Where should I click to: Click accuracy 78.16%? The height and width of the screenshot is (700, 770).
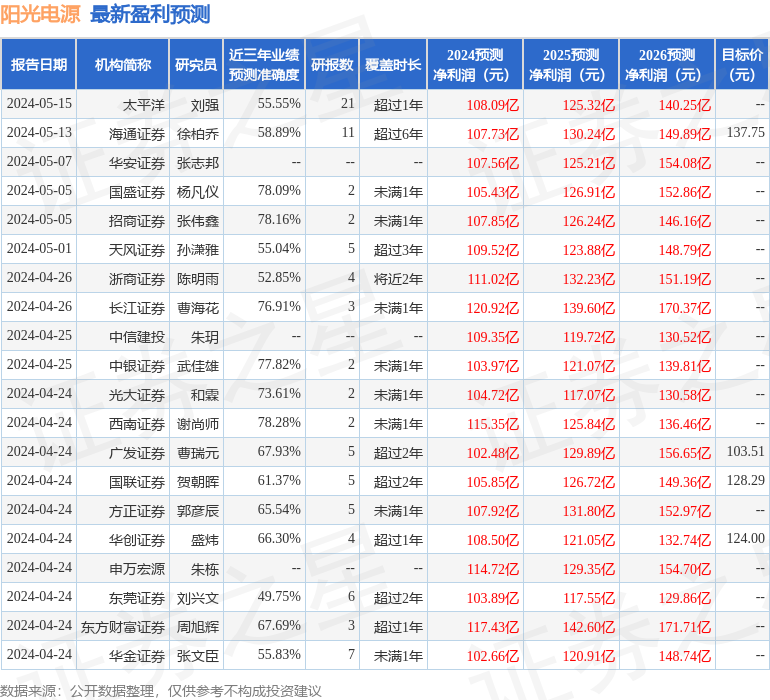click(x=279, y=220)
